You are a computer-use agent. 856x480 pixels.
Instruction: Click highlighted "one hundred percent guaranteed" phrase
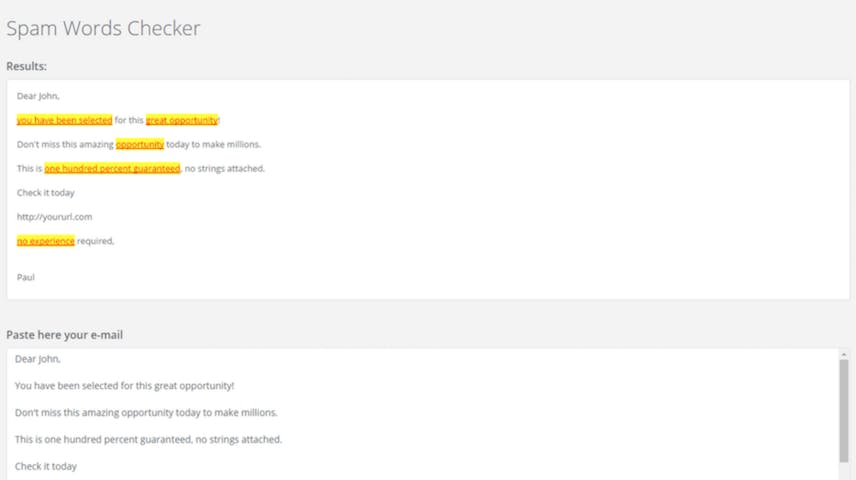(x=112, y=168)
